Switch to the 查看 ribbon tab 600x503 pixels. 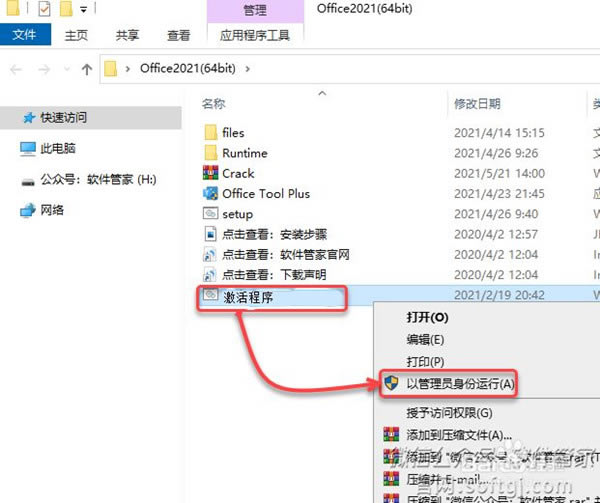pyautogui.click(x=178, y=35)
